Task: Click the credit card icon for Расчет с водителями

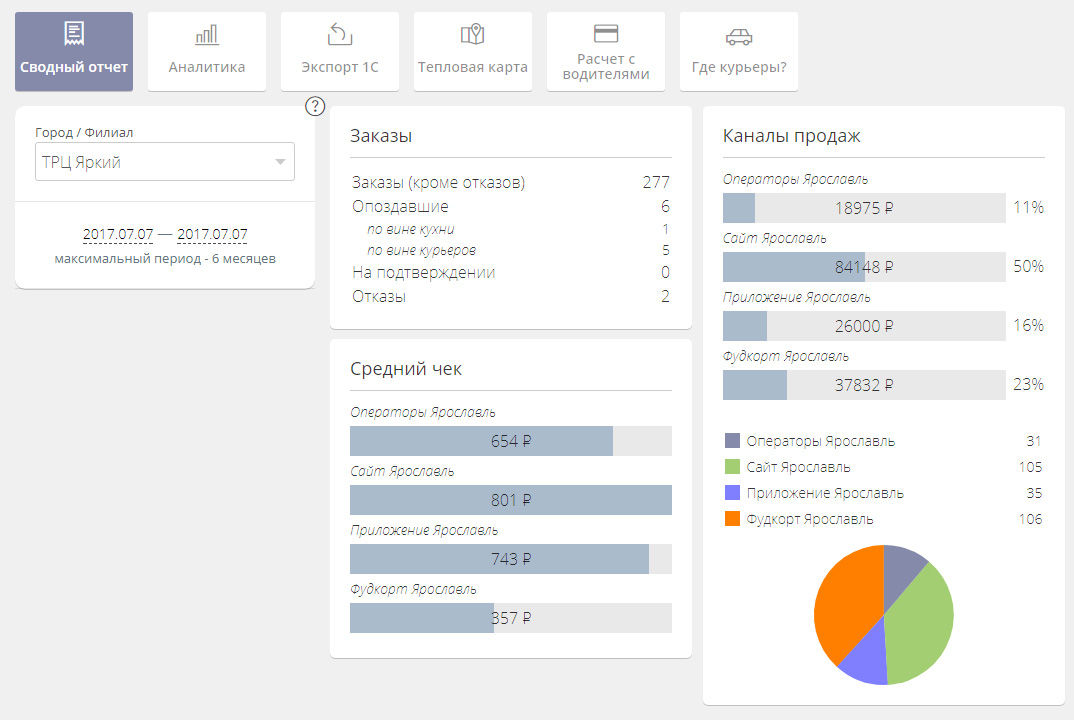Action: point(605,33)
